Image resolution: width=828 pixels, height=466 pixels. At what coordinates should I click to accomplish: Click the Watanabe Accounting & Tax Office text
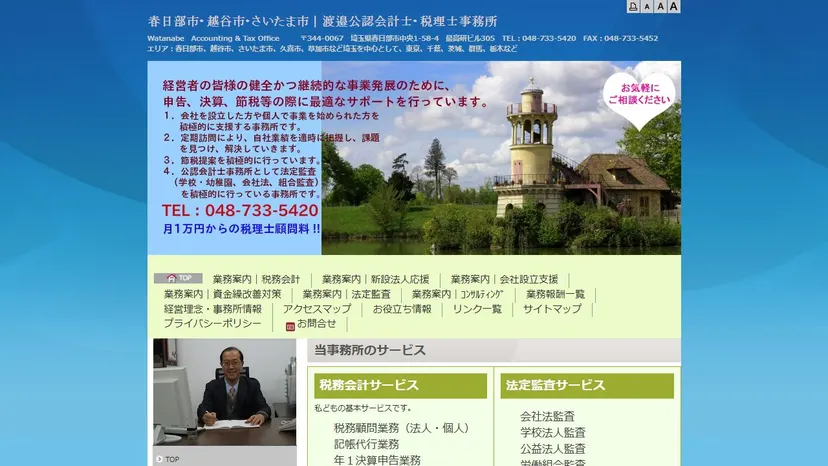pos(213,38)
